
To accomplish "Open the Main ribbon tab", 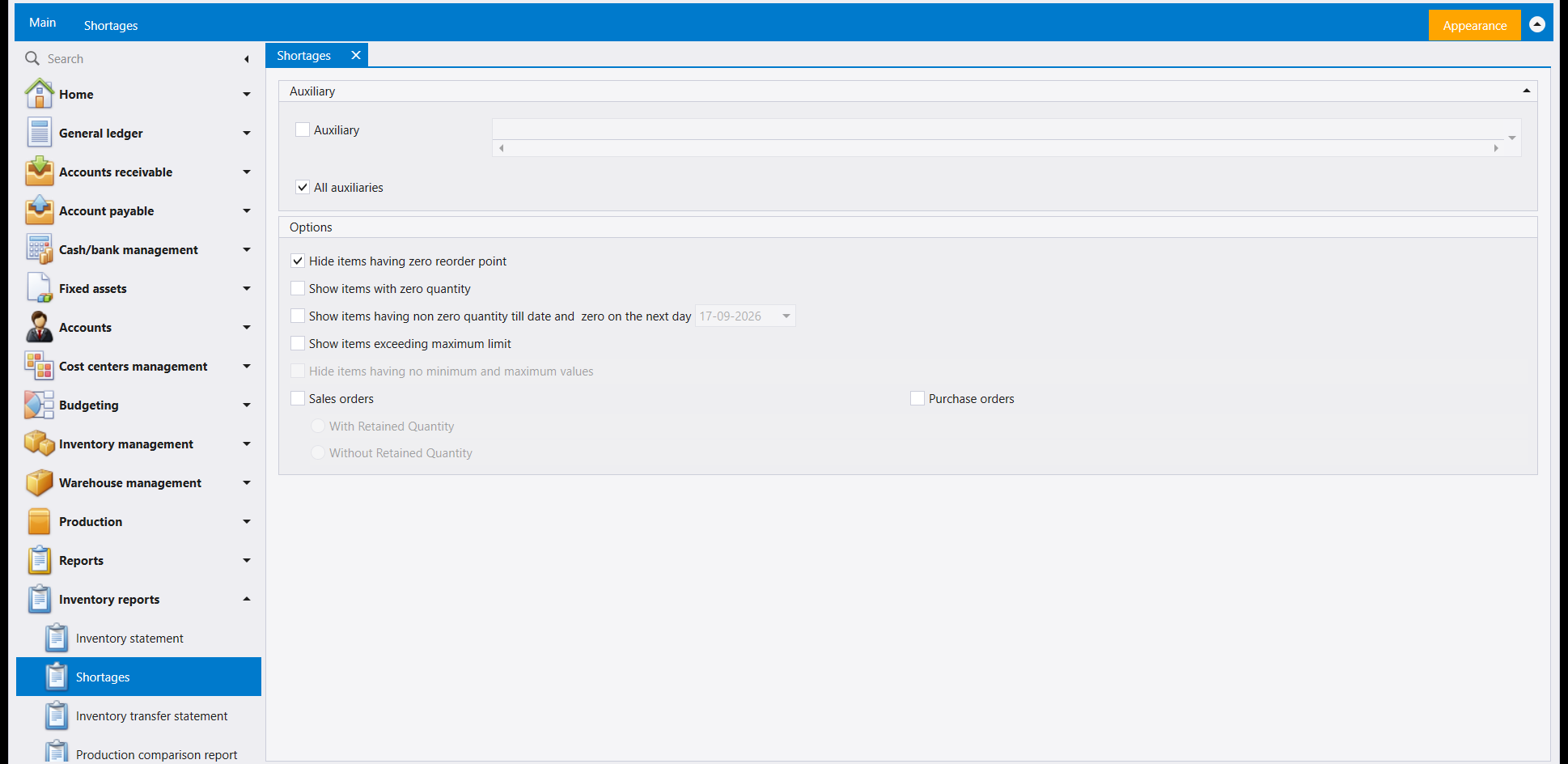I will (42, 23).
